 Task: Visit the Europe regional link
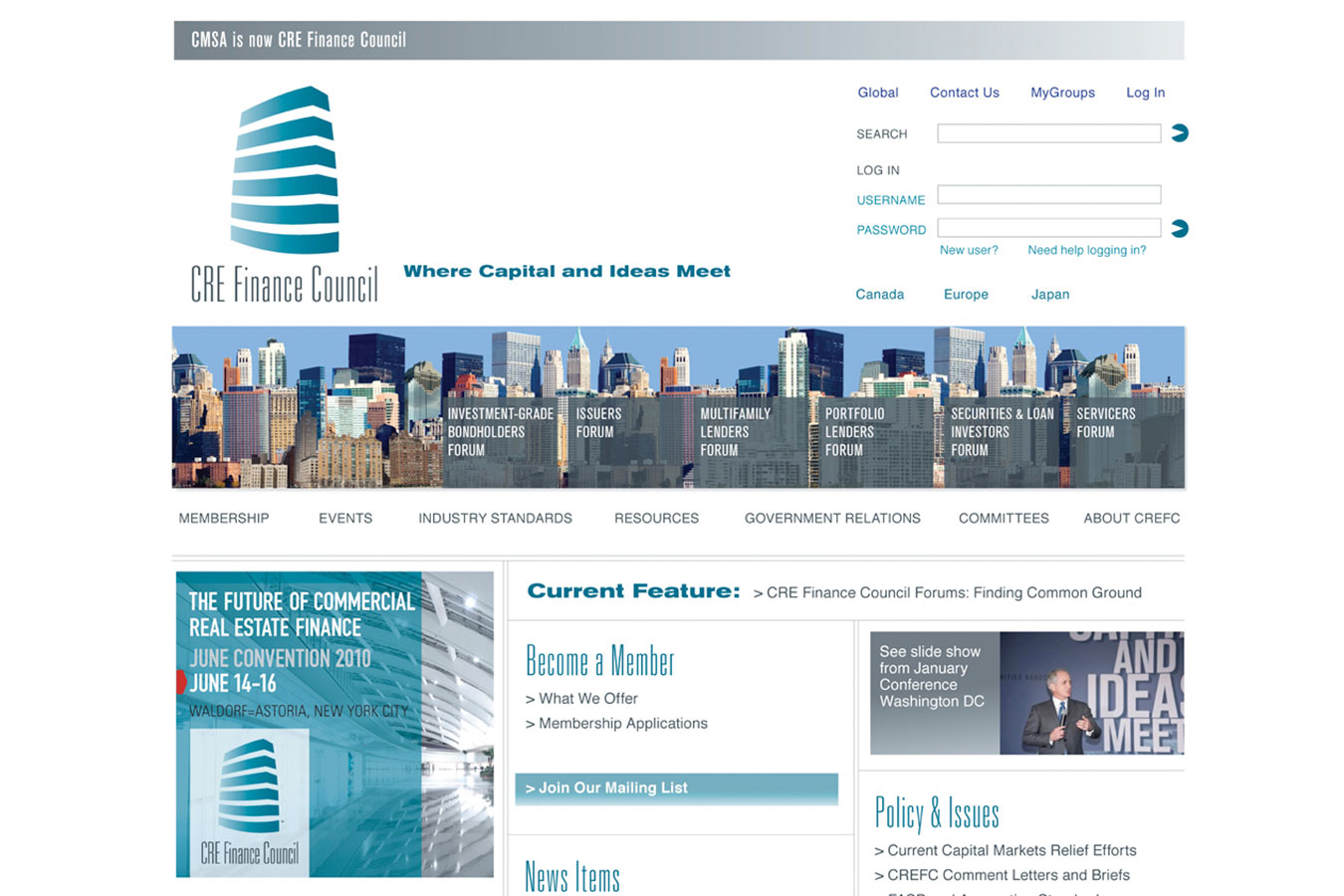(x=966, y=295)
